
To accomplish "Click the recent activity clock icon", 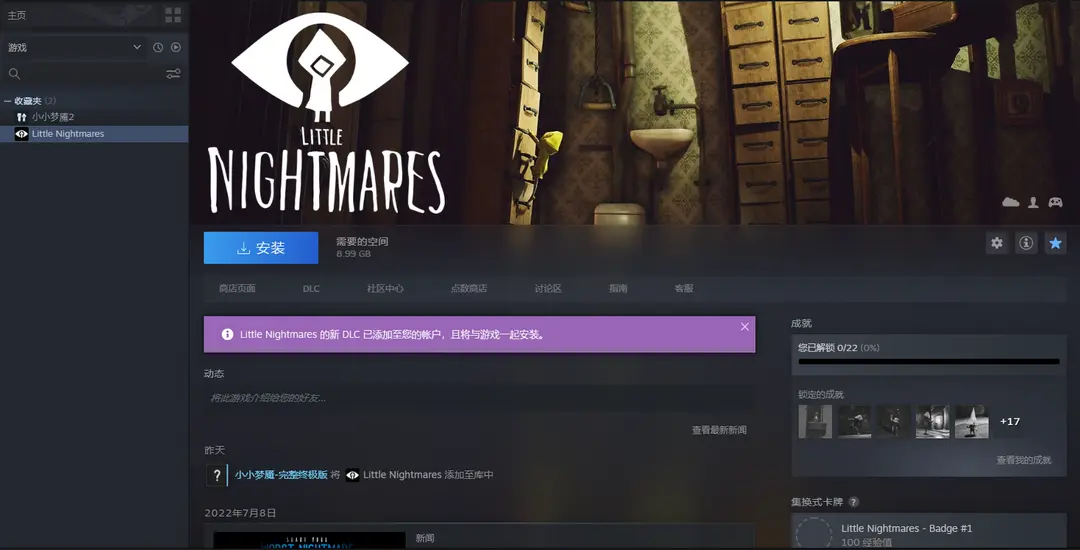I will point(158,47).
